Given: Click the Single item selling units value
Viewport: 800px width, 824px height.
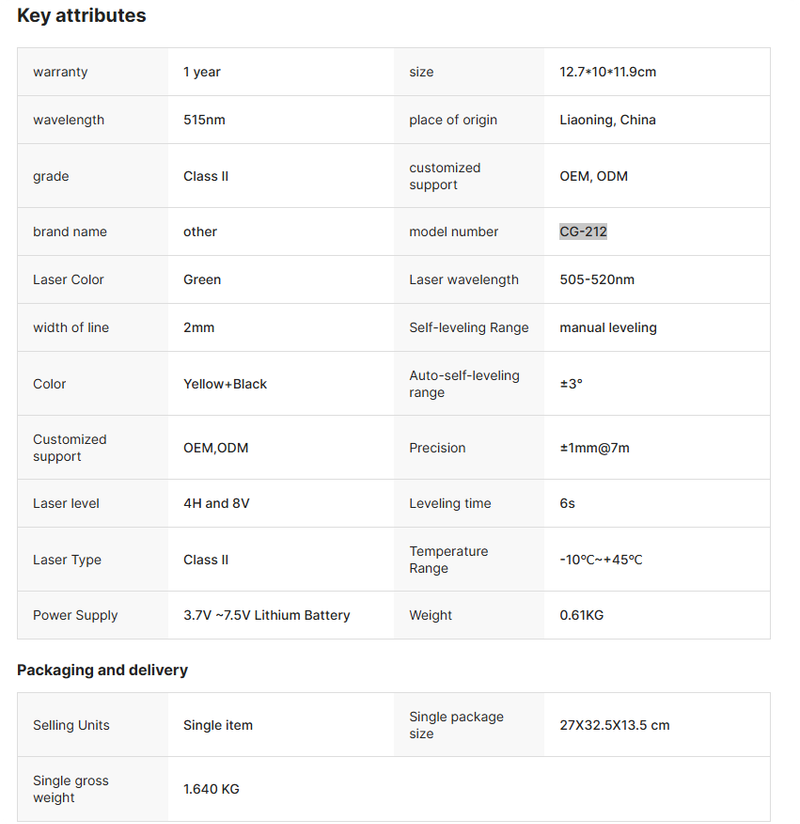Looking at the screenshot, I should [218, 725].
